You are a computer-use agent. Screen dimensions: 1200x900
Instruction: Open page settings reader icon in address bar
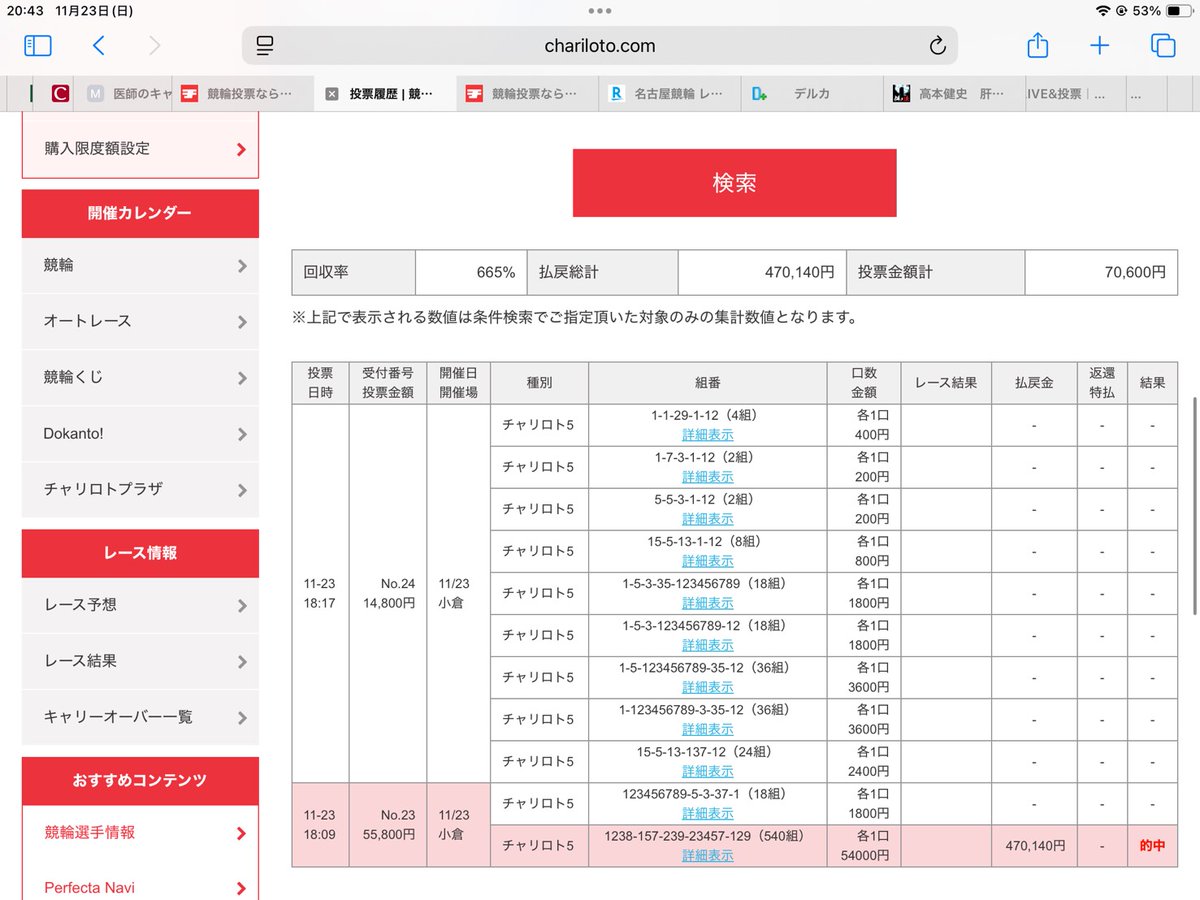point(265,46)
